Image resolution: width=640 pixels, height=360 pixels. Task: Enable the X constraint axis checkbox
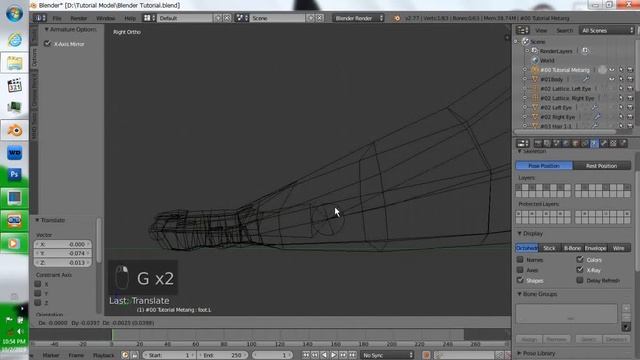click(x=38, y=284)
